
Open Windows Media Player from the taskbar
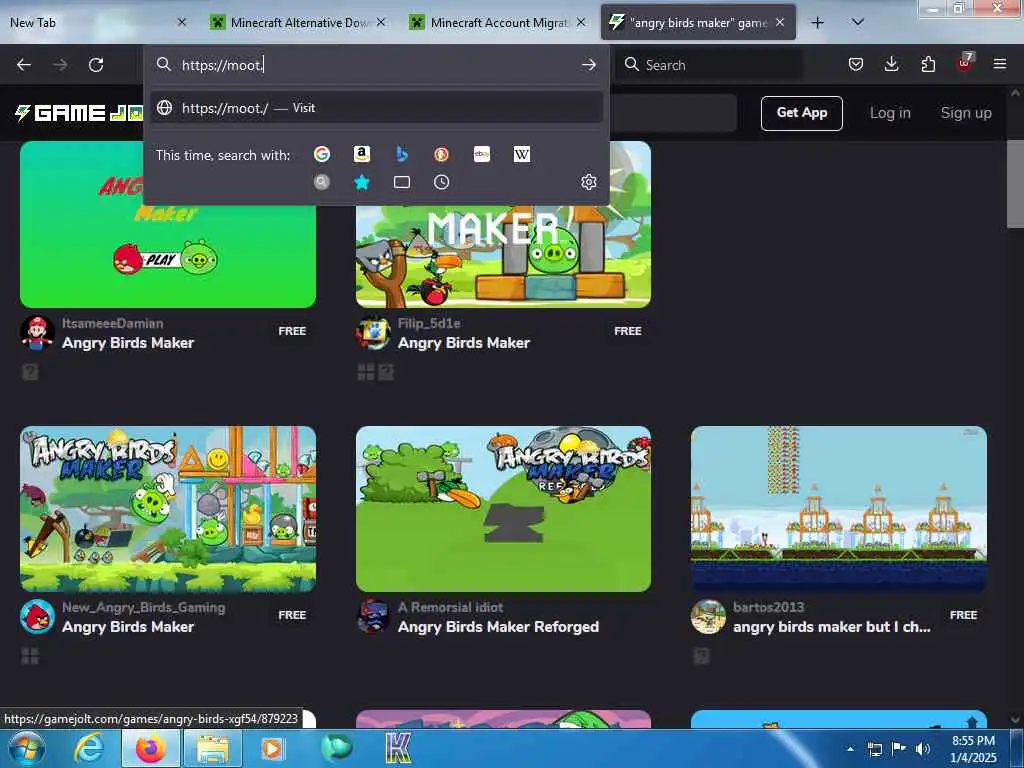(272, 748)
